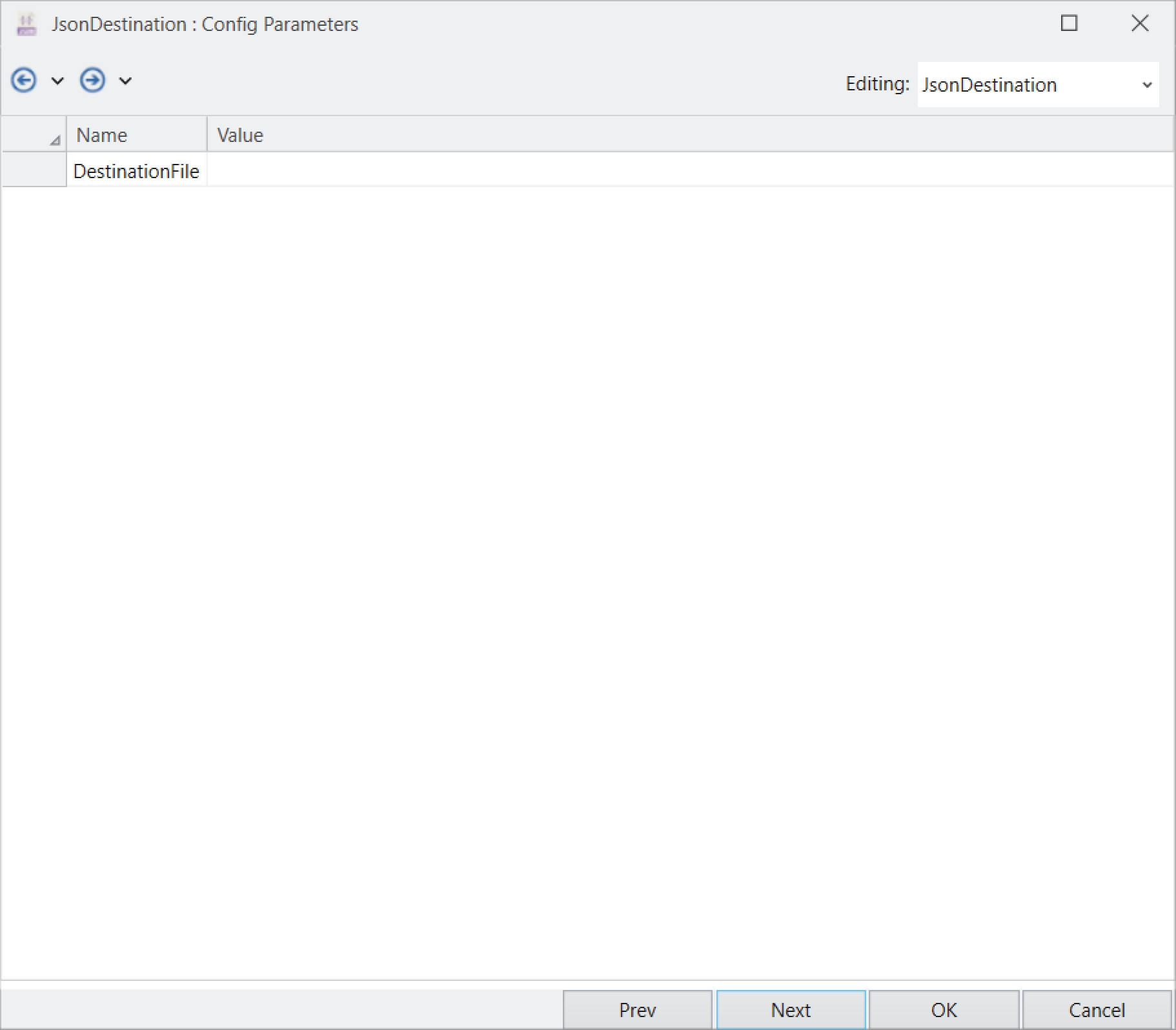Click the Next button
The width and height of the screenshot is (1176, 1030).
coord(791,1010)
